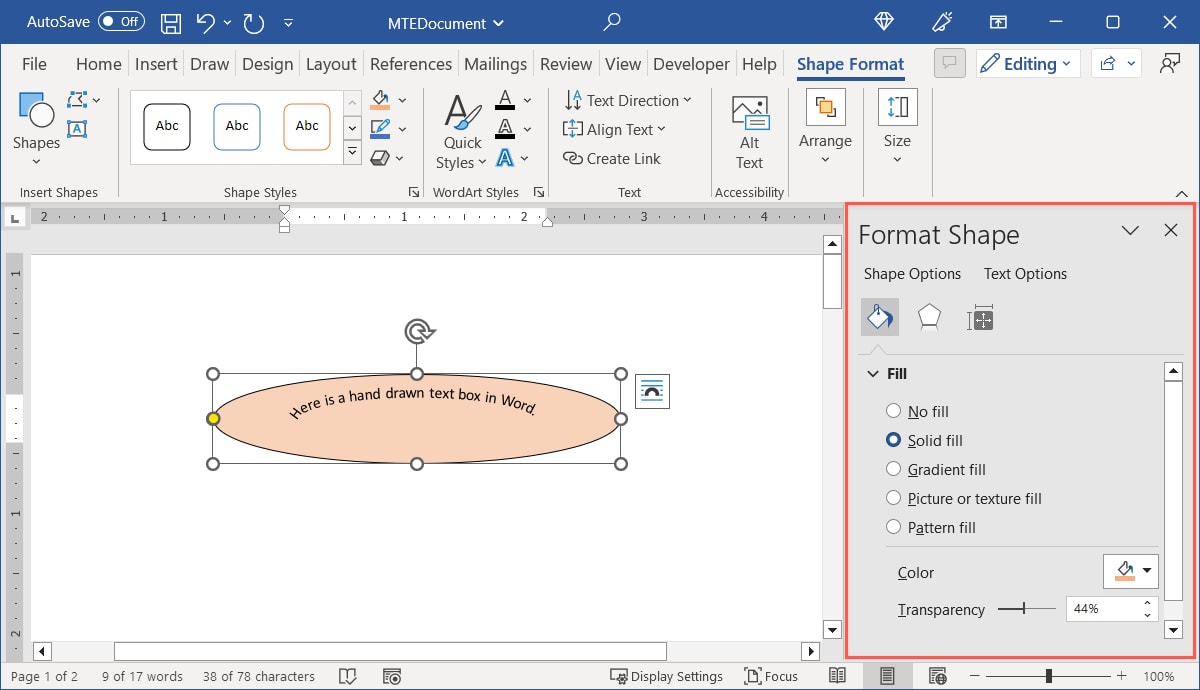Open the Shape Fill dropdown arrow

(x=400, y=99)
